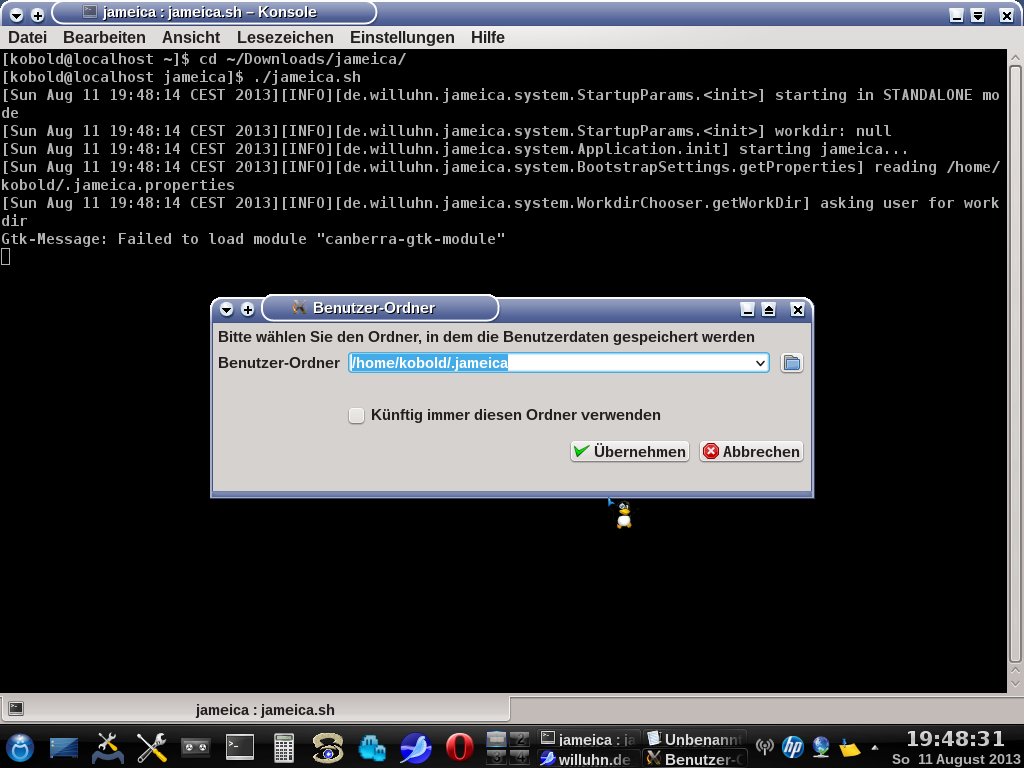Viewport: 1024px width, 768px height.
Task: Maximize the Benutzer-Ordner dialog
Action: (769, 310)
